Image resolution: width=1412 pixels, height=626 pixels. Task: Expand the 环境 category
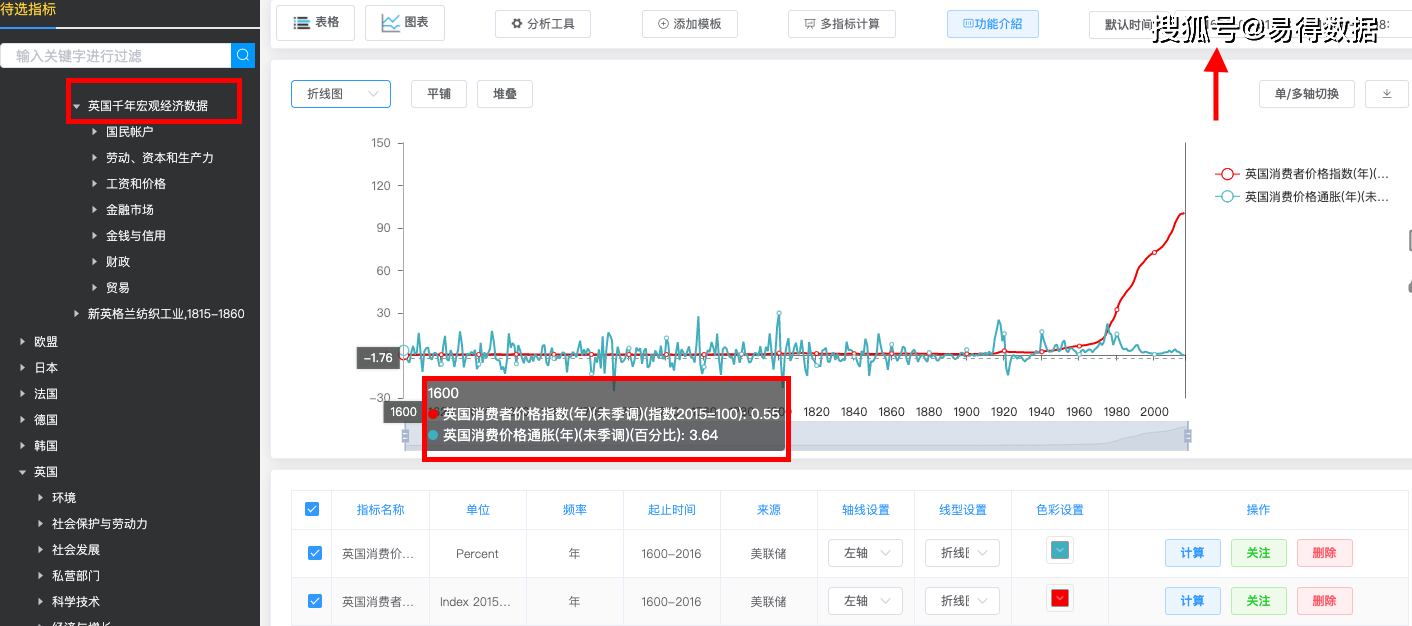coord(40,497)
